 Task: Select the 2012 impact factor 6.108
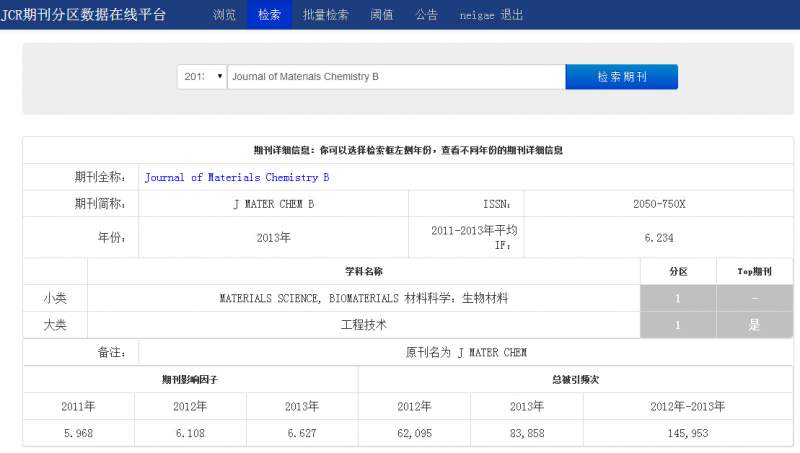tap(190, 433)
